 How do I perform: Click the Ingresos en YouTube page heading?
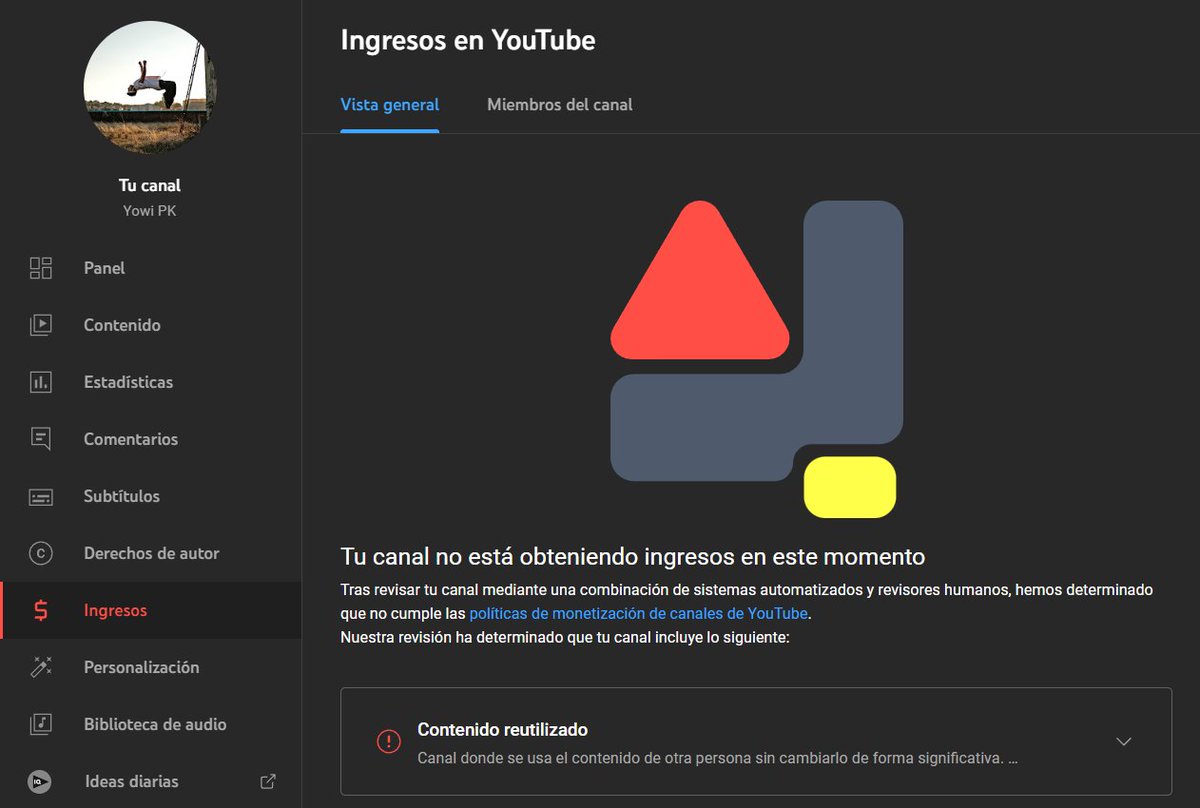coord(468,40)
